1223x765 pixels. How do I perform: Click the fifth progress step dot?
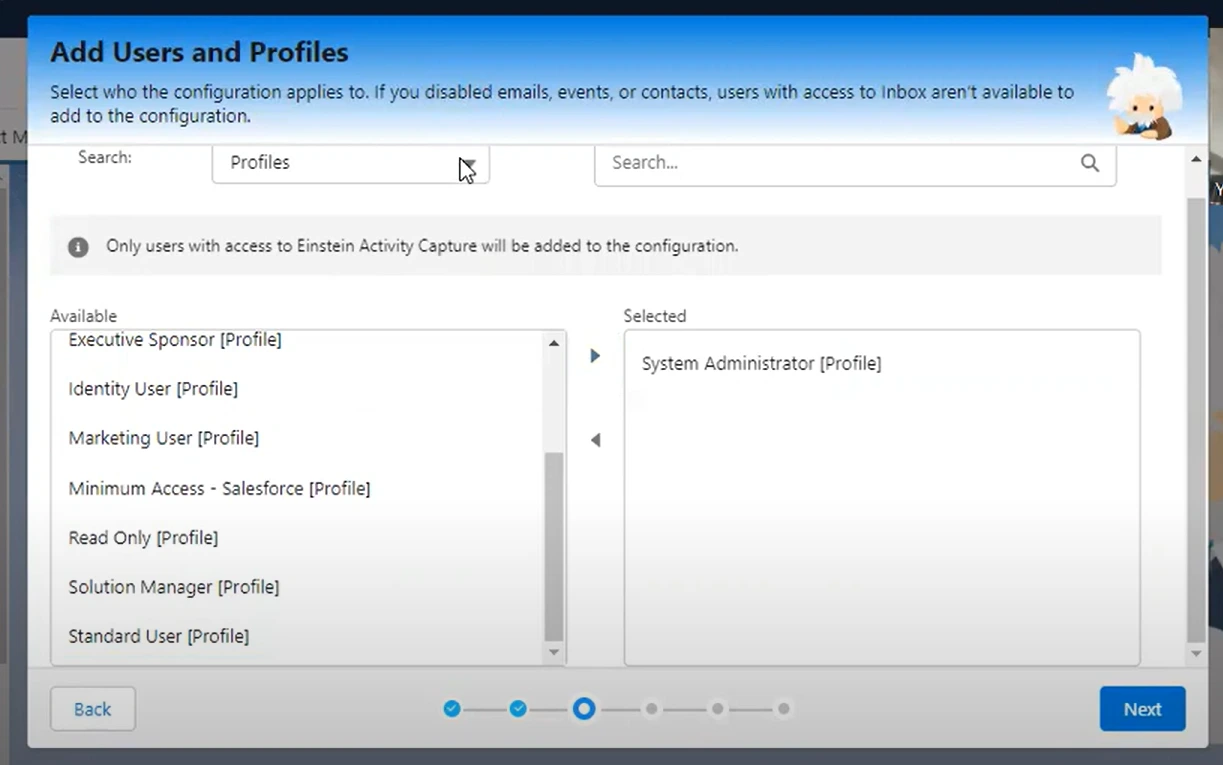tap(717, 708)
